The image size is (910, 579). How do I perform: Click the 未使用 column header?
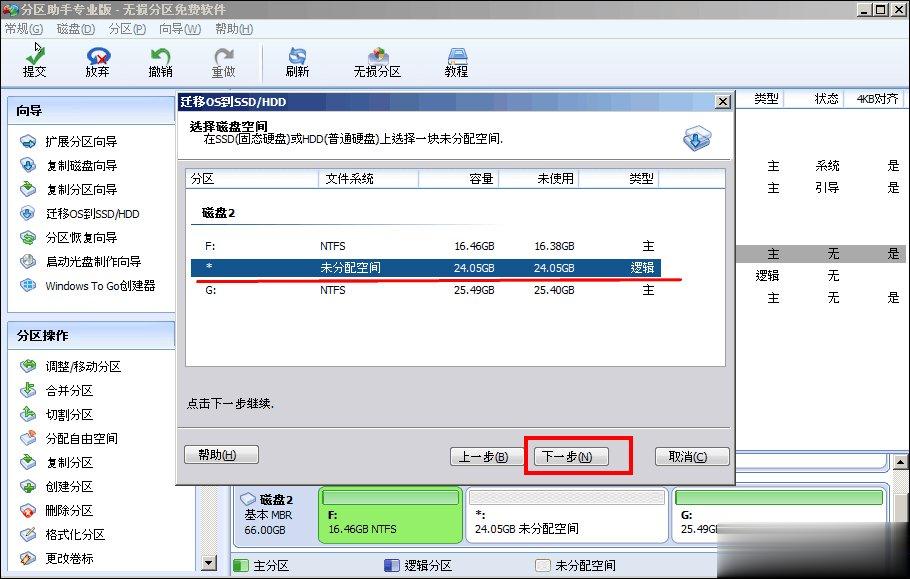pos(538,179)
